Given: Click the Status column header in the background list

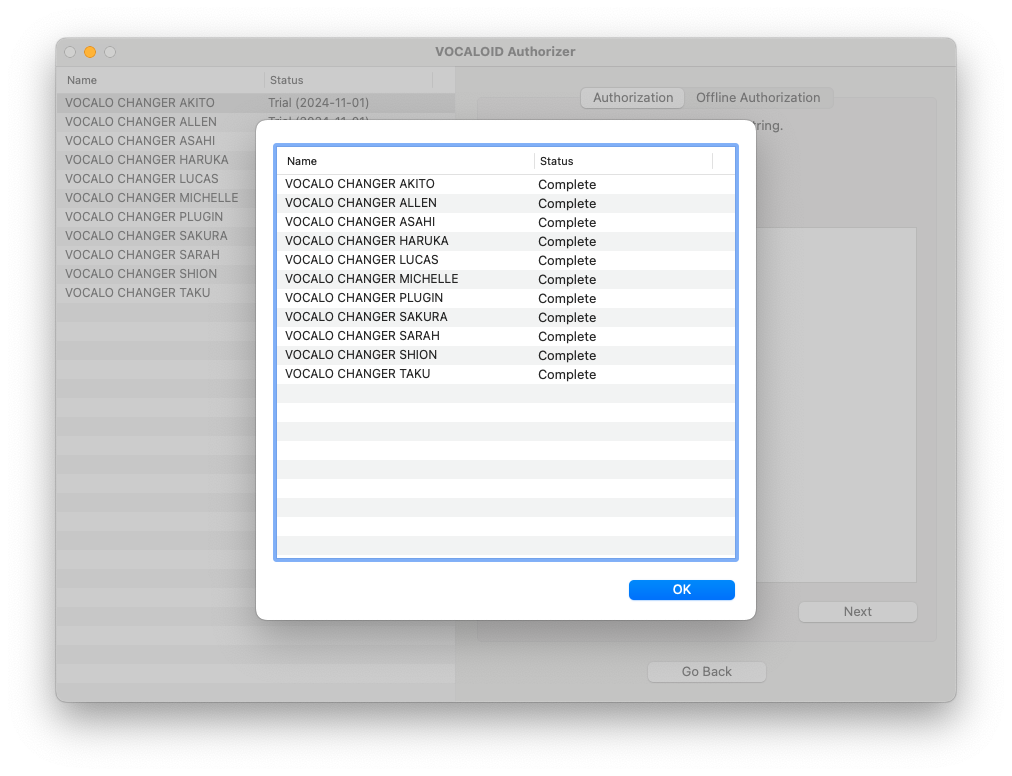Looking at the screenshot, I should coord(349,80).
